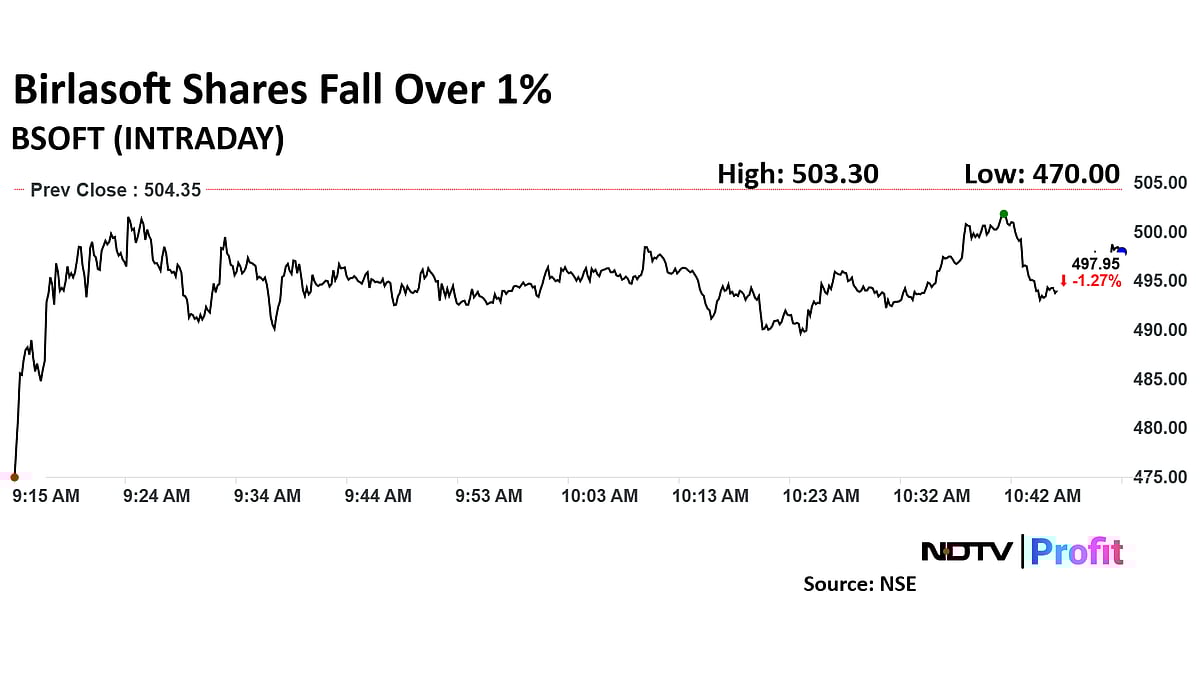Click the NDTV logo
This screenshot has width=1200, height=675.
[x=966, y=551]
